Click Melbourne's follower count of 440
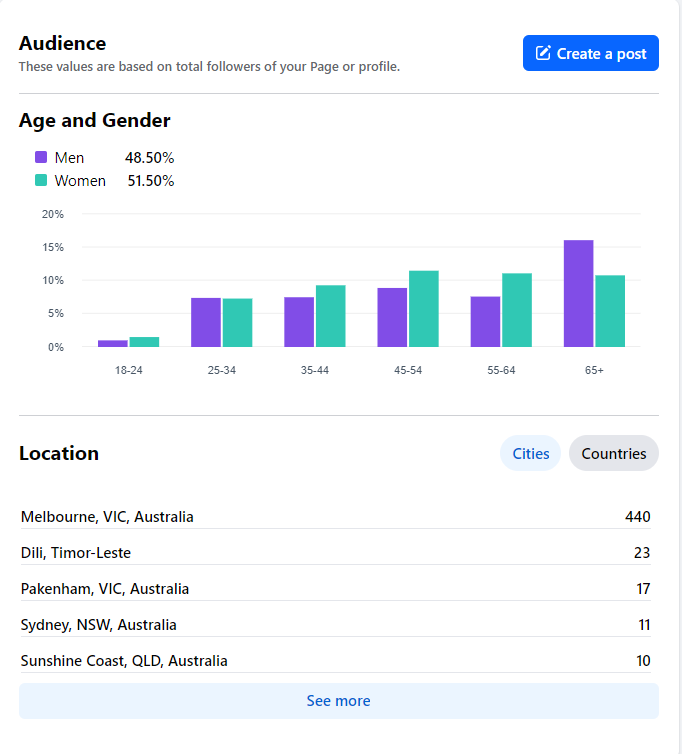 [637, 517]
